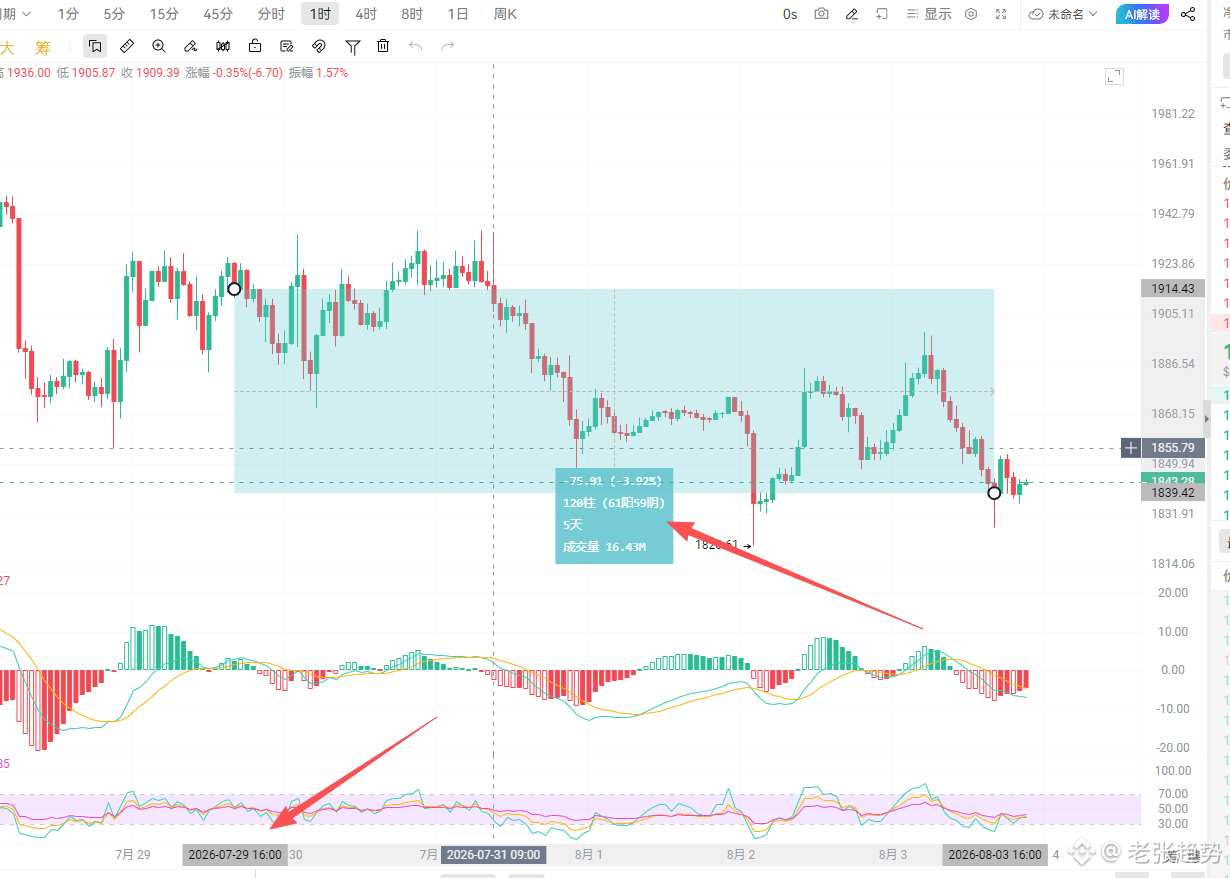The height and width of the screenshot is (878, 1230).
Task: Click the 8月 1 date on time axis
Action: pos(589,855)
